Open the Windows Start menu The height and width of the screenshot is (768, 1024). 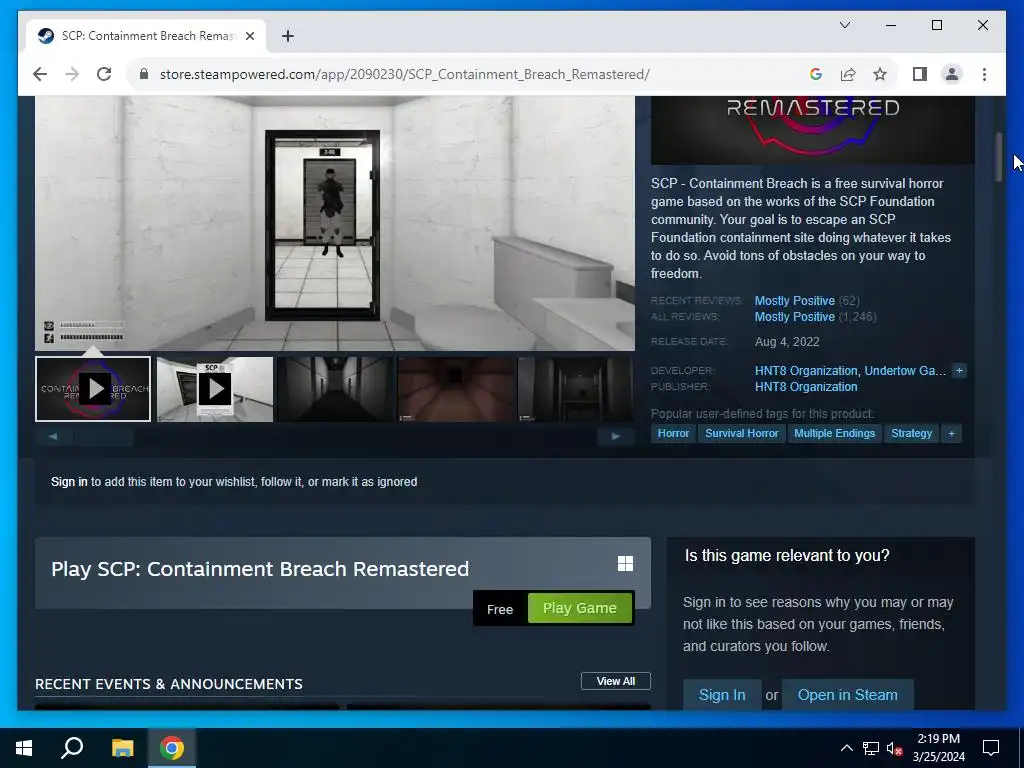pyautogui.click(x=24, y=748)
